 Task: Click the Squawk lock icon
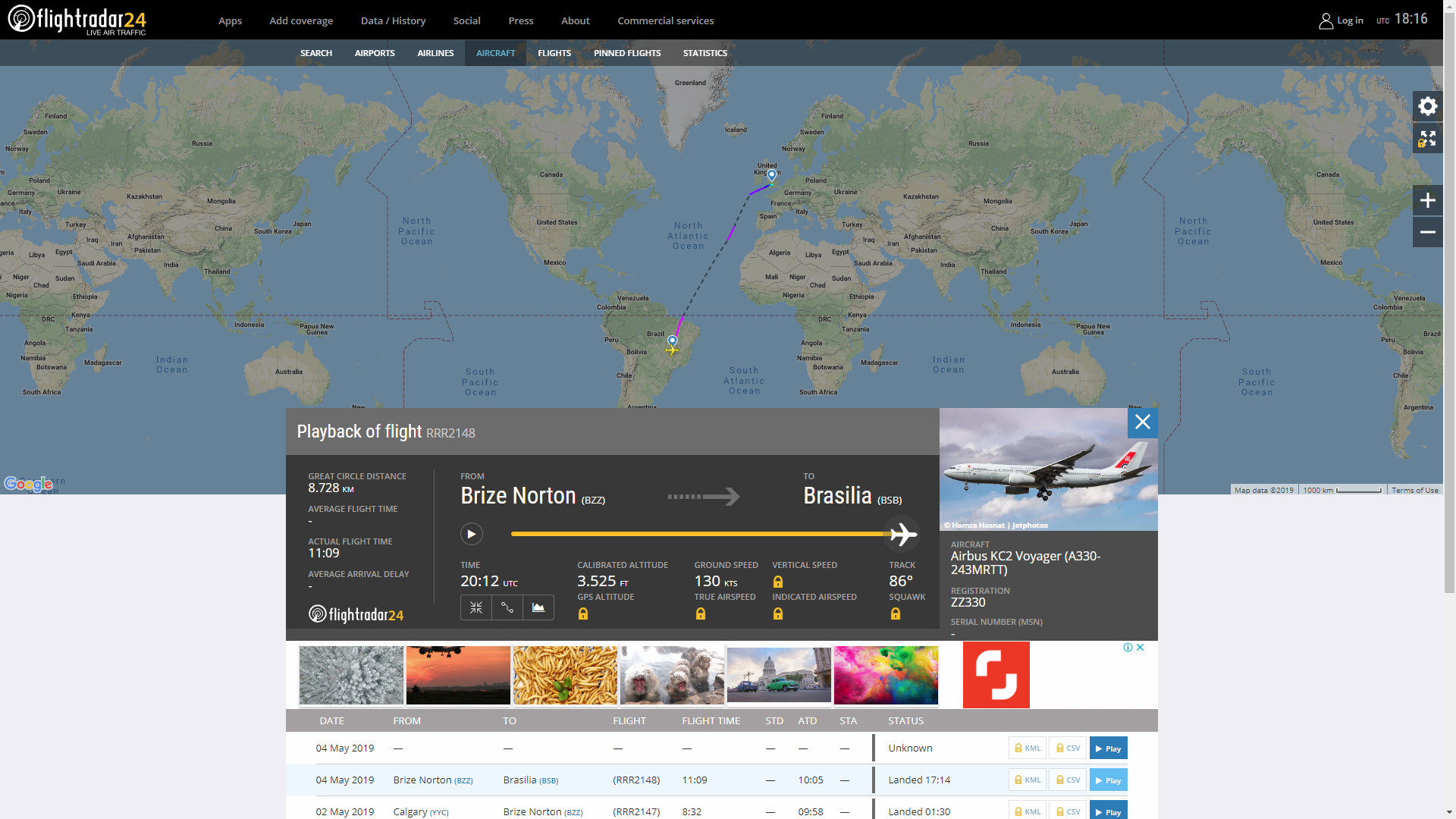click(x=895, y=614)
